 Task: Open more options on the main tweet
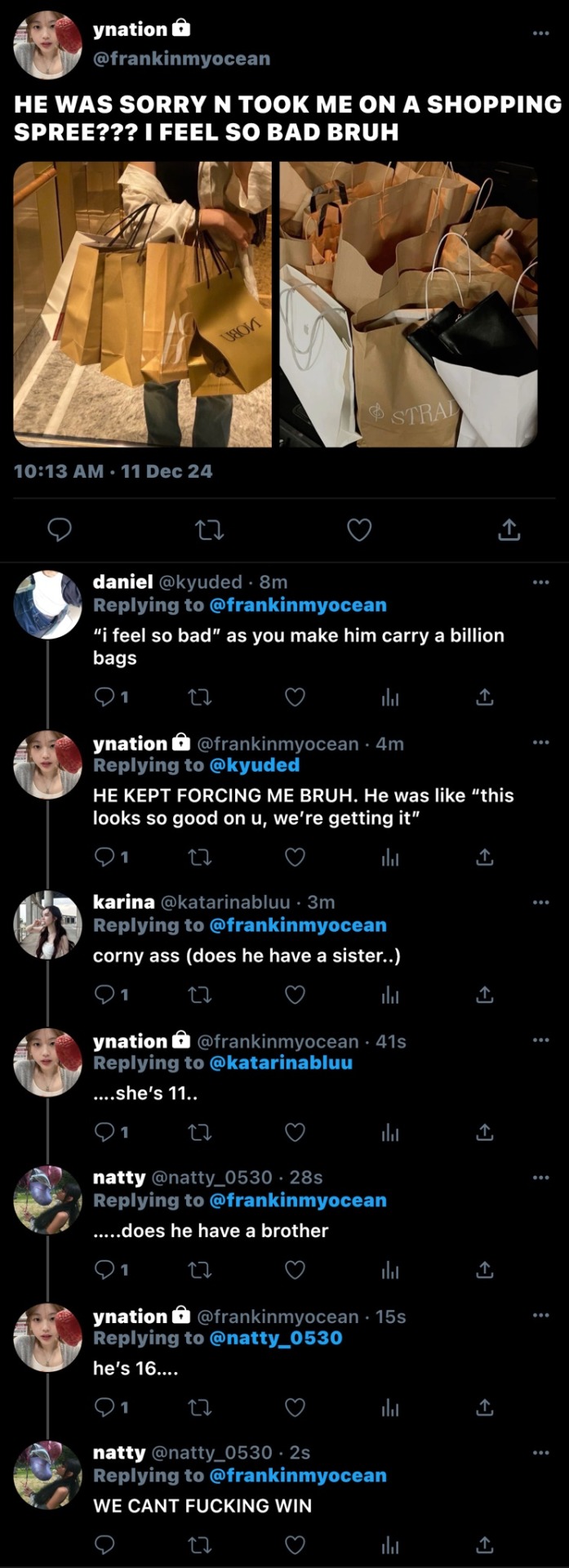tap(540, 33)
